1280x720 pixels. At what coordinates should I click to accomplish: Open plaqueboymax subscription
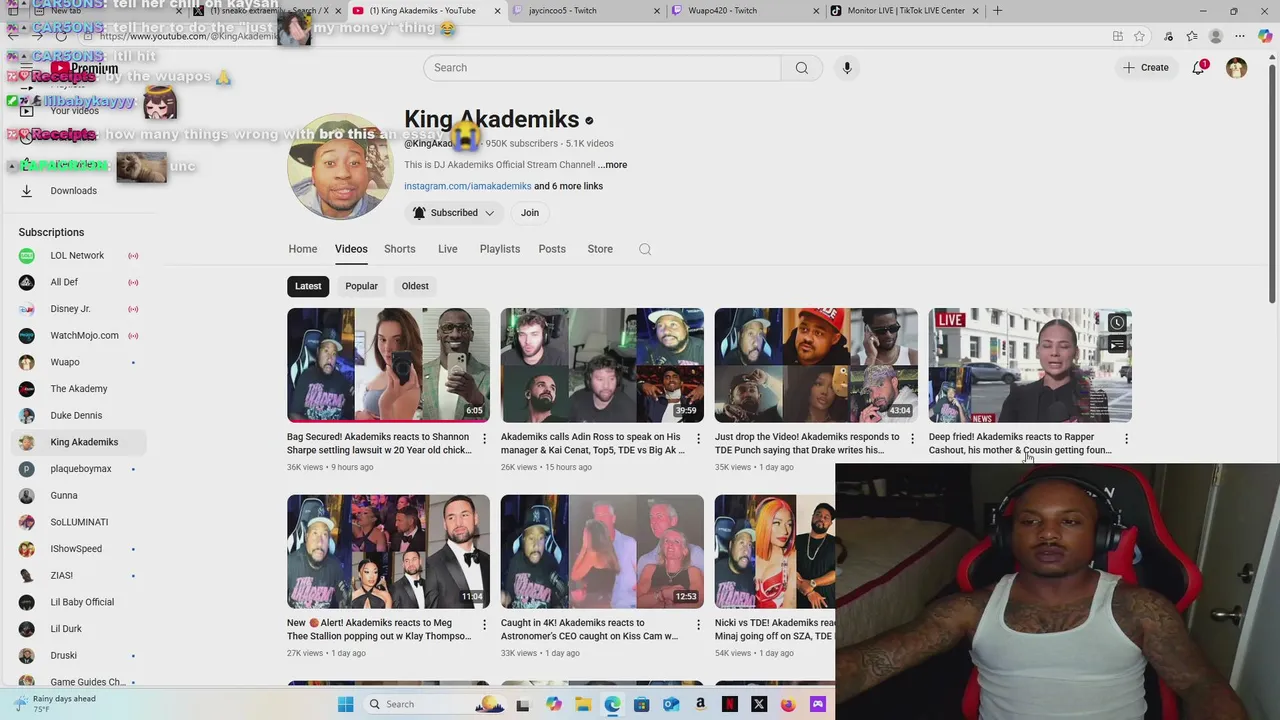pyautogui.click(x=77, y=469)
